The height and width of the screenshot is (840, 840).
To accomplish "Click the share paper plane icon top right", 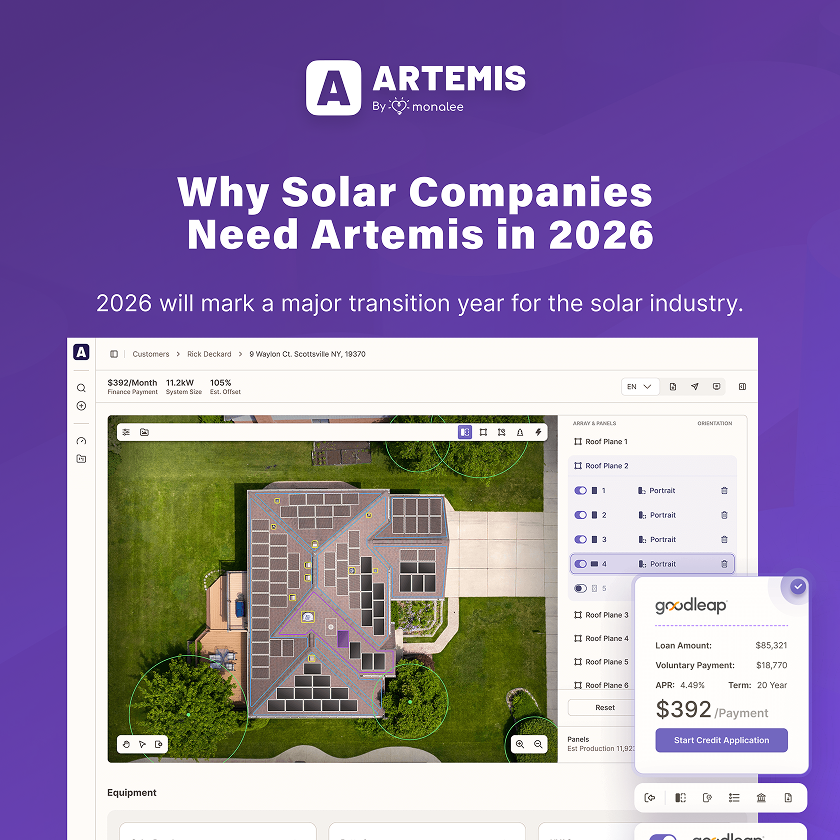I will 695,386.
